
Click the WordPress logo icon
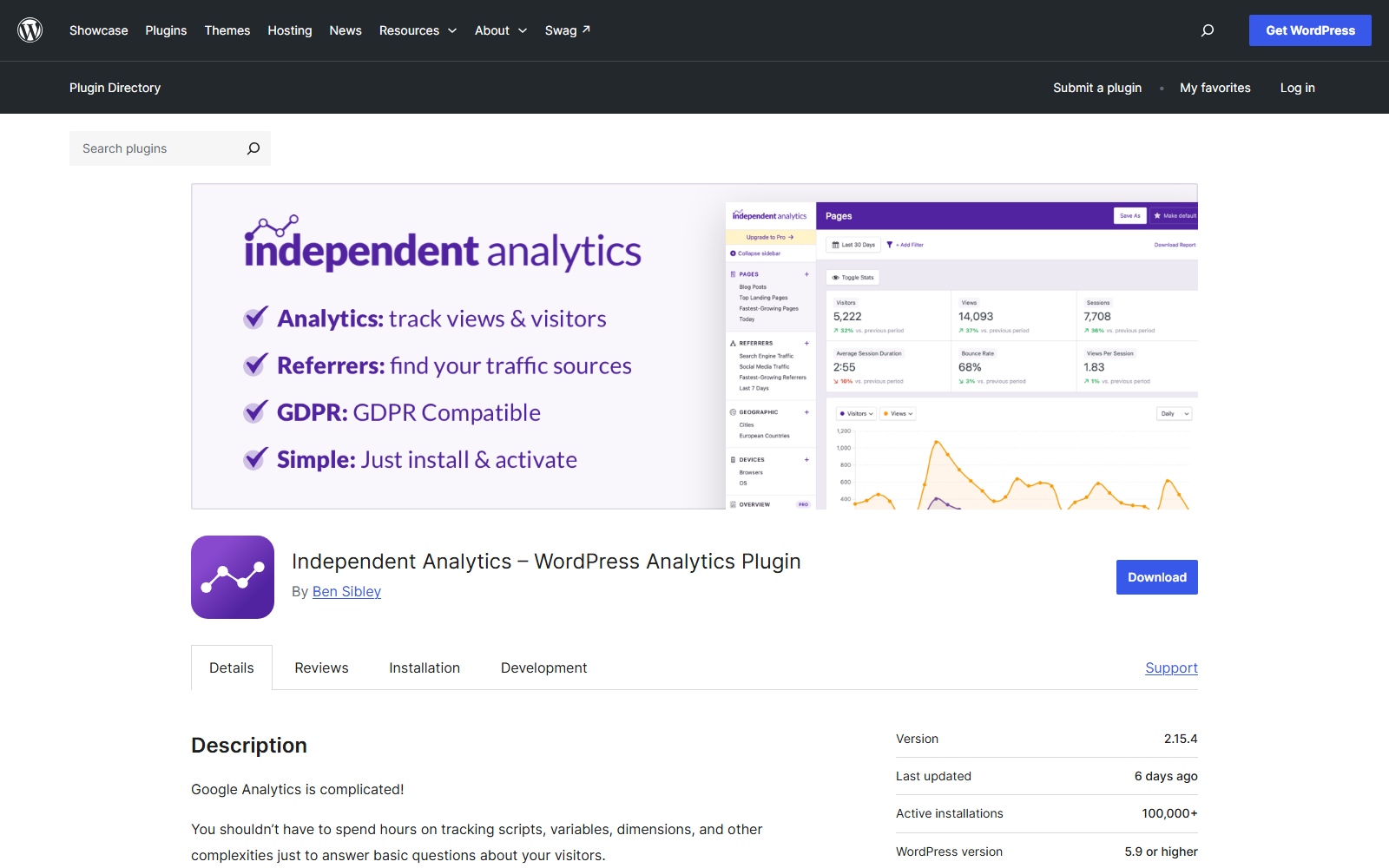click(30, 30)
